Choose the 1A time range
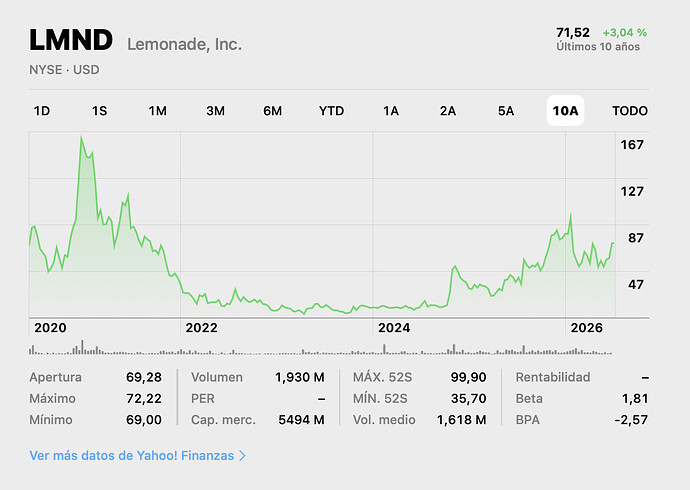The height and width of the screenshot is (490, 690). (x=391, y=111)
